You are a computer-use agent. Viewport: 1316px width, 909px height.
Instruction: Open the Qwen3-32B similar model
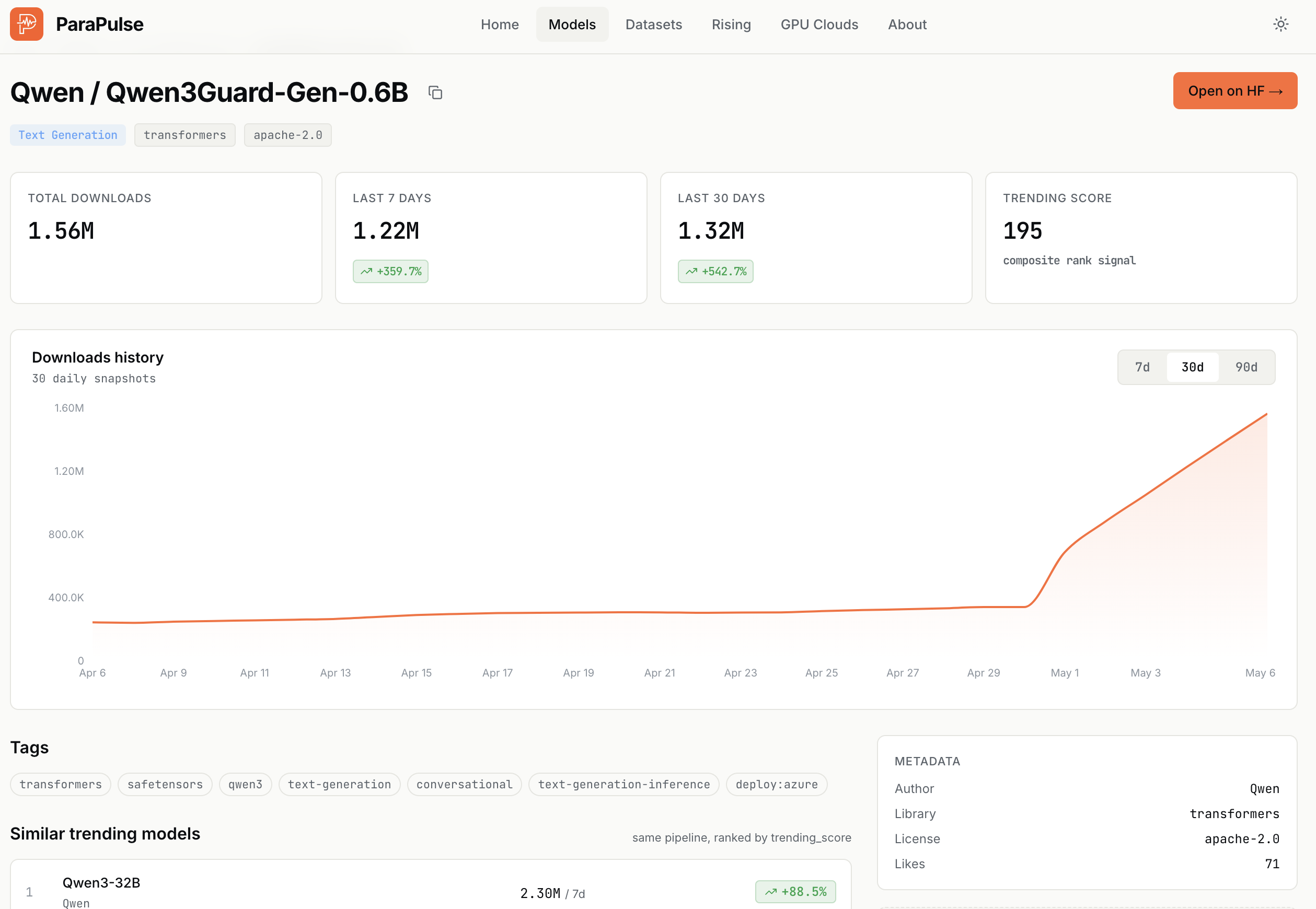(101, 883)
